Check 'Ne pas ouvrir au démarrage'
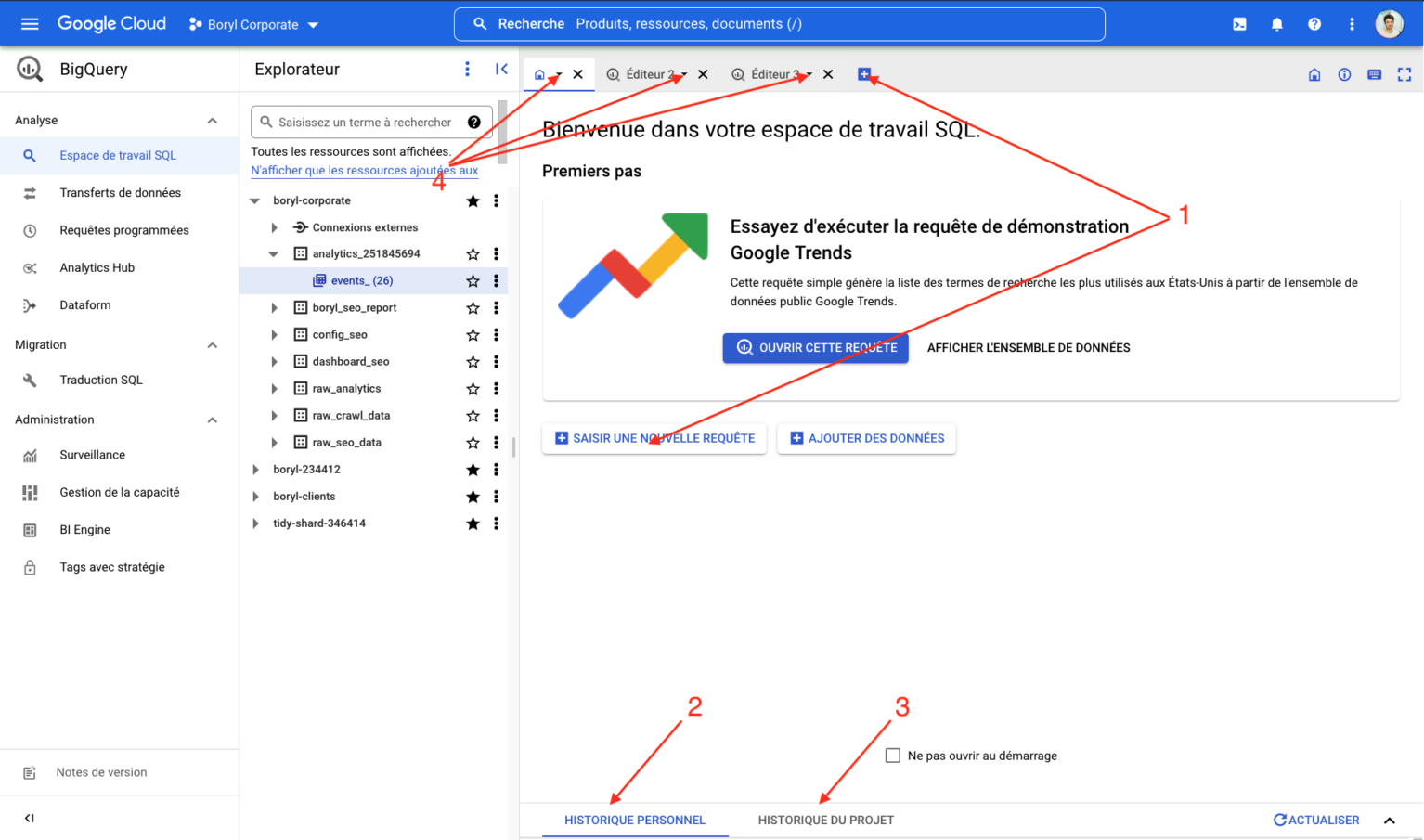The image size is (1424, 840). click(x=893, y=756)
